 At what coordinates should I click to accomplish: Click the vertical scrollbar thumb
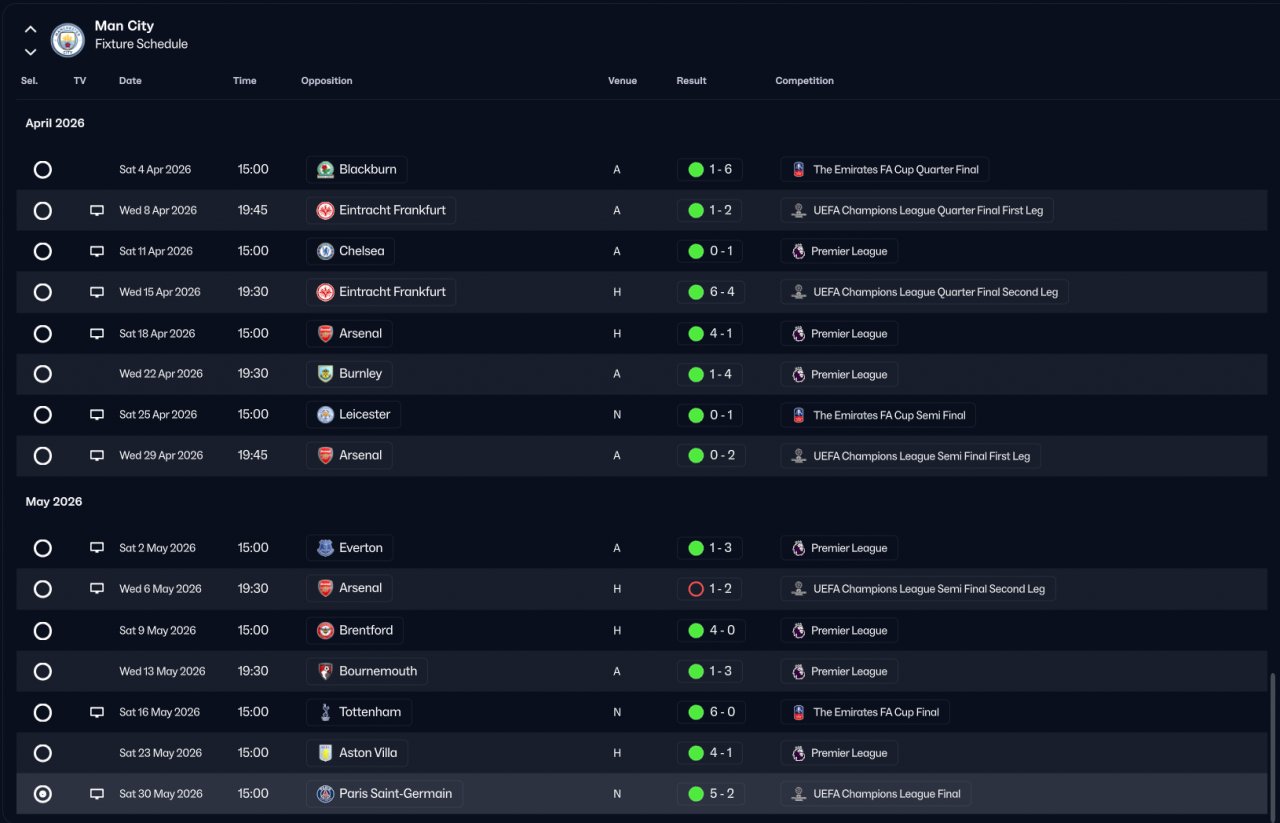[x=1273, y=744]
